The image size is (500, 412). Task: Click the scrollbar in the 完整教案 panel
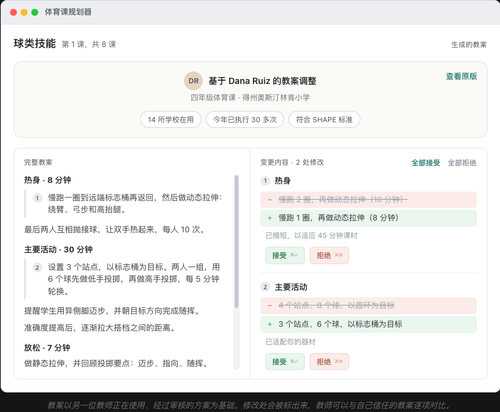click(x=236, y=241)
